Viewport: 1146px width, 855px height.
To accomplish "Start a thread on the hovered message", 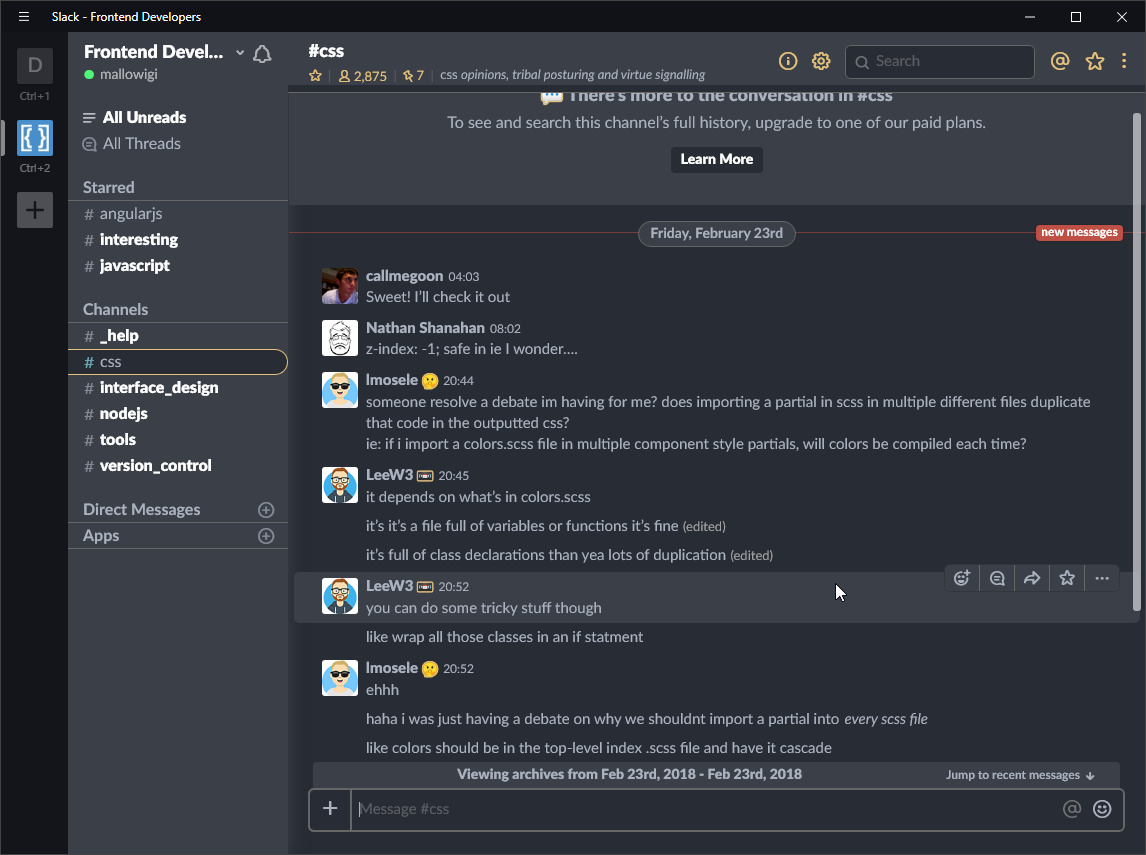I will (x=997, y=579).
